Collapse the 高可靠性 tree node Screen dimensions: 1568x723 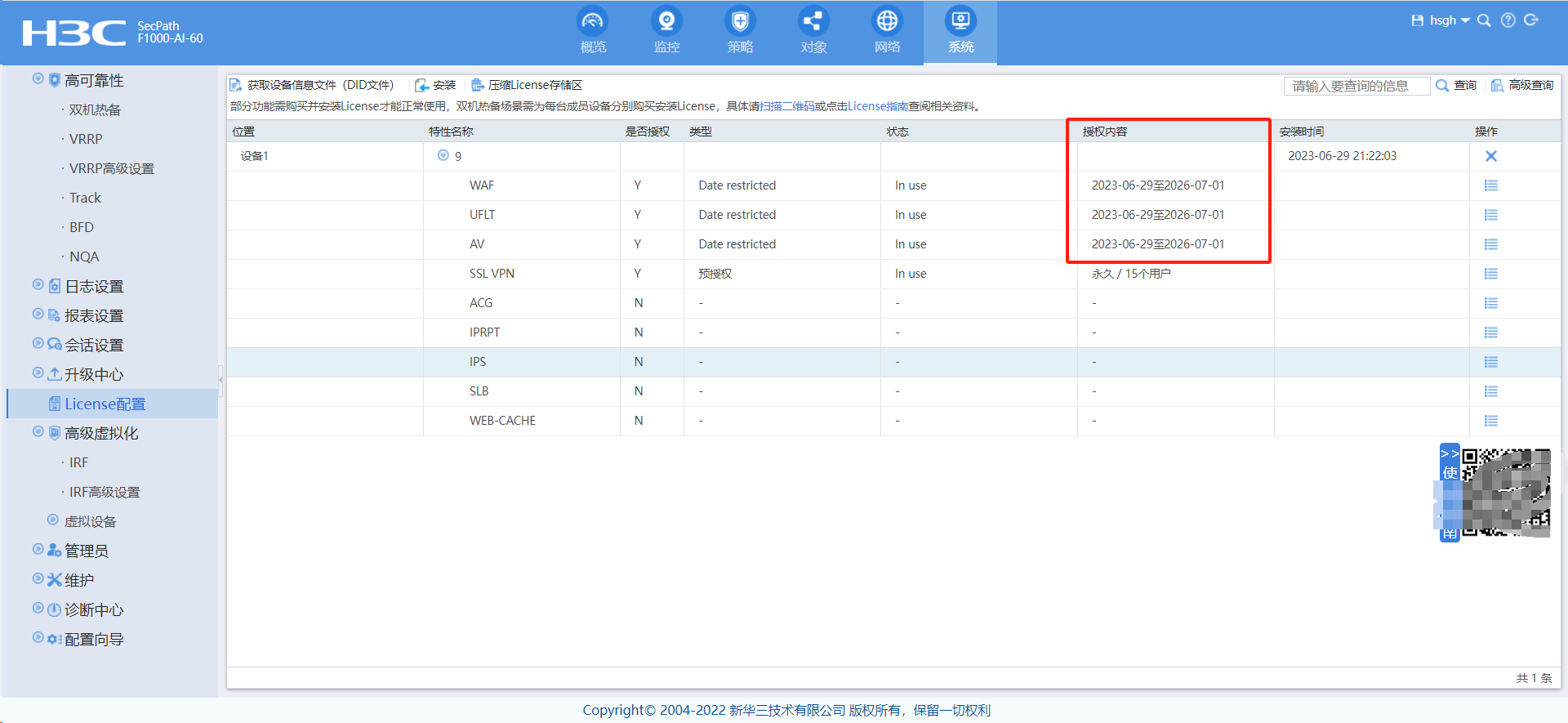pos(38,79)
